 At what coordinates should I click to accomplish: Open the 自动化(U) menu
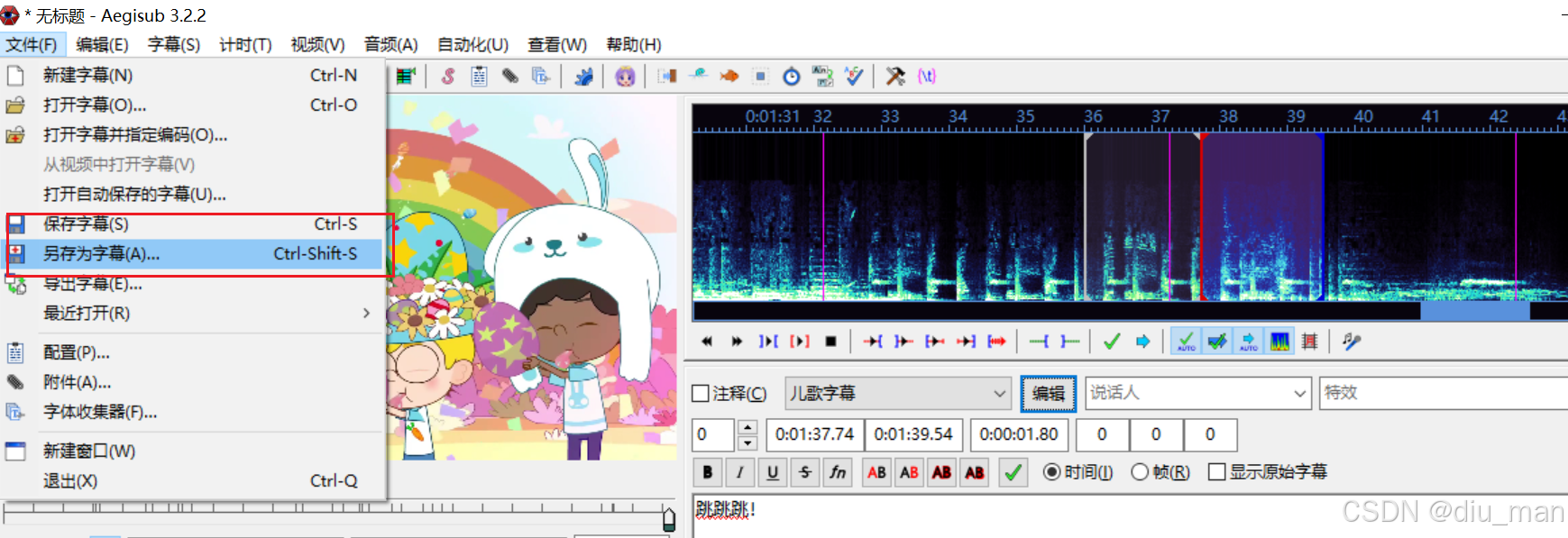click(472, 44)
